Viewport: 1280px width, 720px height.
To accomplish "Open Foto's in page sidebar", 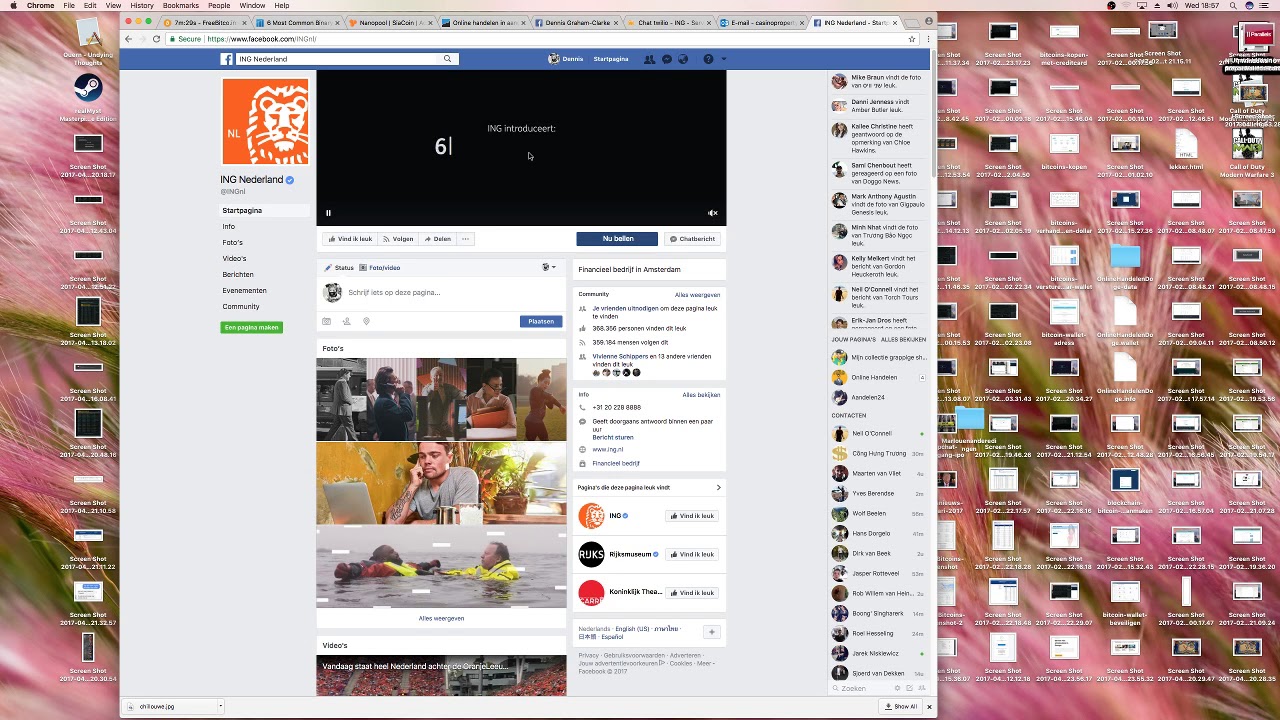I will [232, 243].
